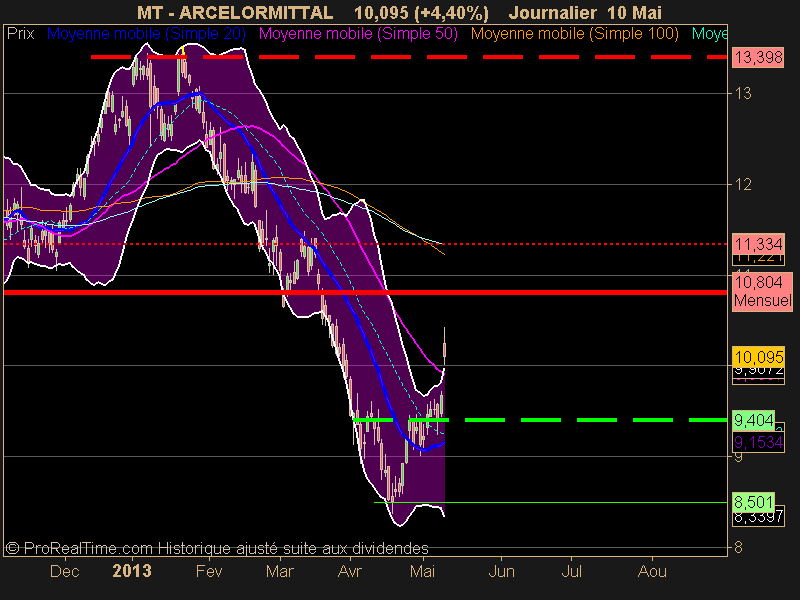Click the chart title 'MT - ARCELORMITTAL'
This screenshot has width=800, height=600.
click(235, 12)
